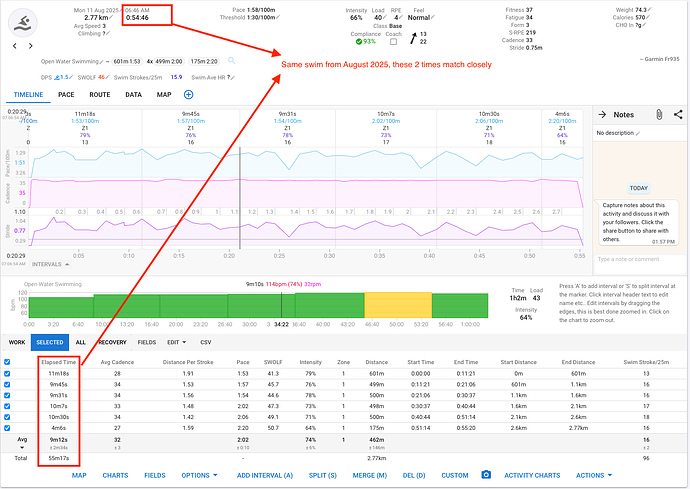Uncheck the 10m30s interval row checkbox
Image resolution: width=690 pixels, height=489 pixels.
[x=7, y=417]
